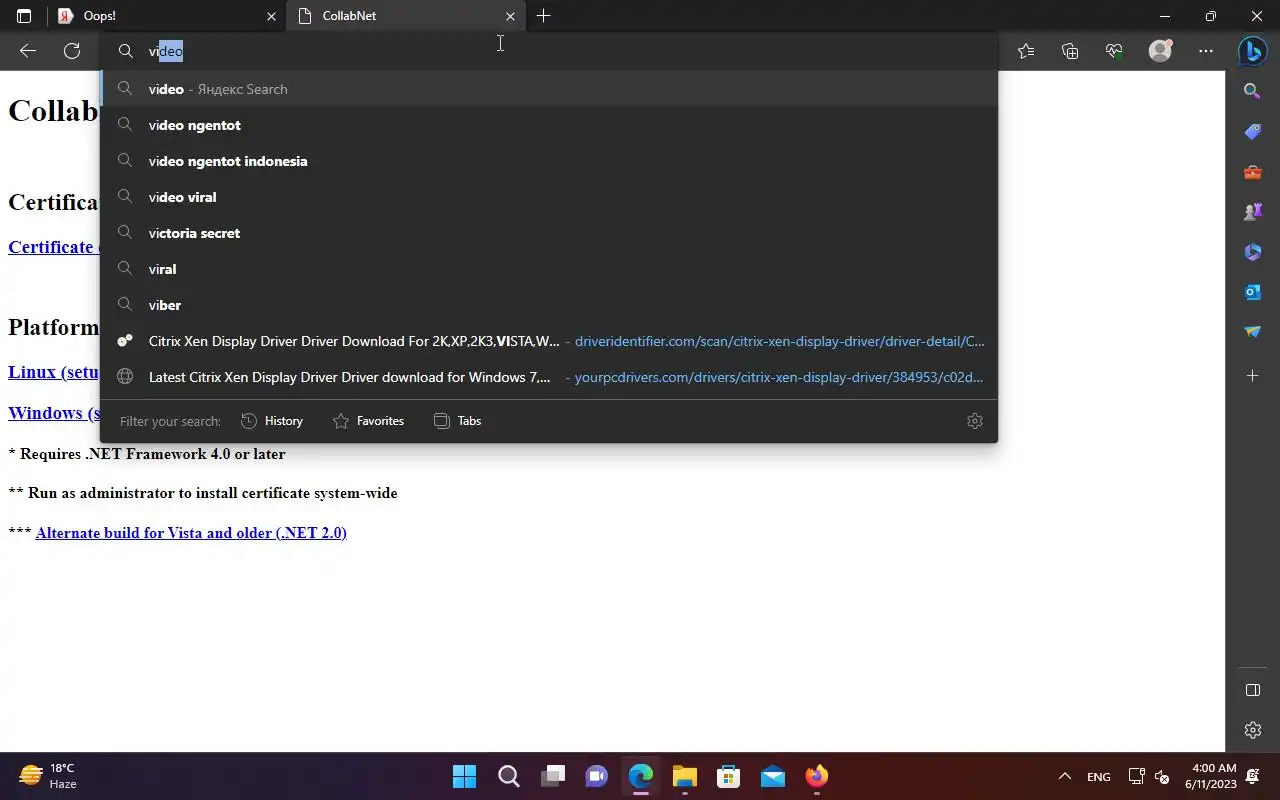Open Settings and more ellipsis menu
The width and height of the screenshot is (1280, 800).
[1206, 51]
